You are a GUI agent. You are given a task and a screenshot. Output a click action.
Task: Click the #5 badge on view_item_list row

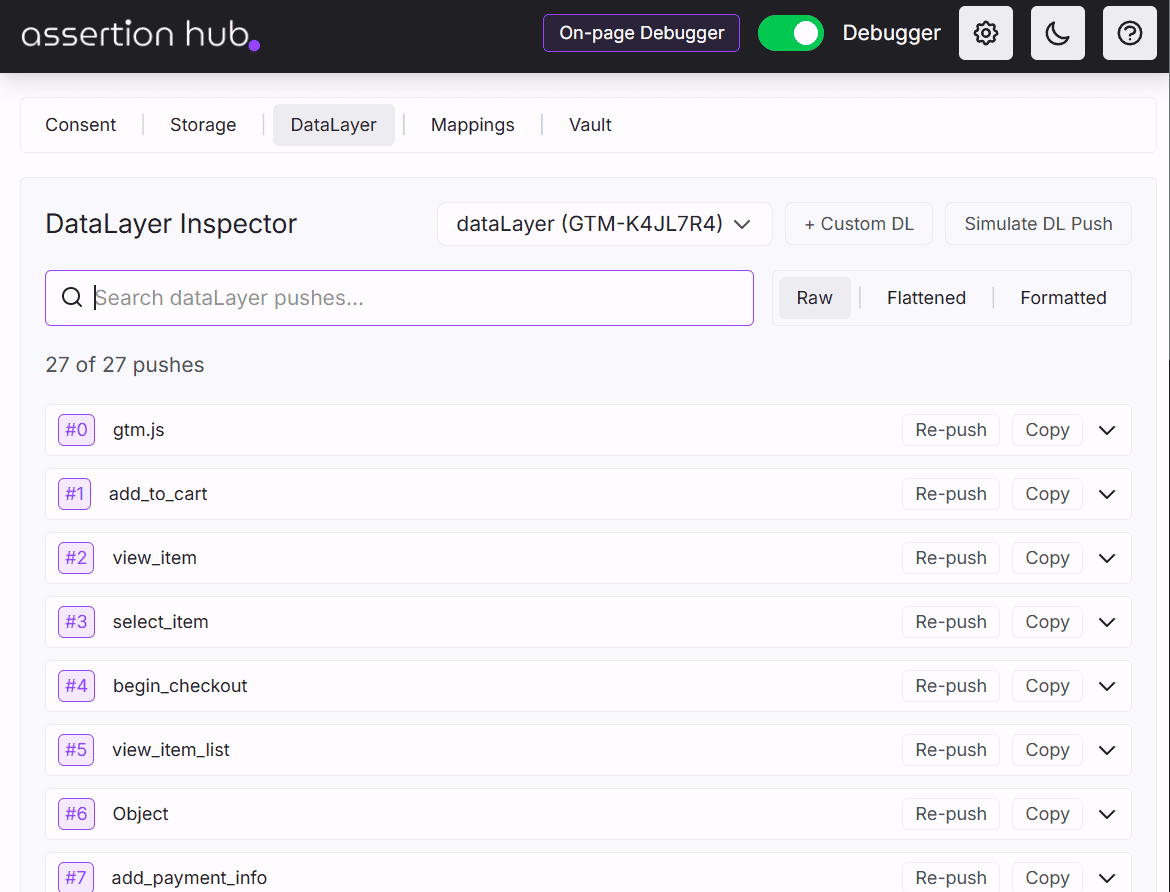click(76, 750)
